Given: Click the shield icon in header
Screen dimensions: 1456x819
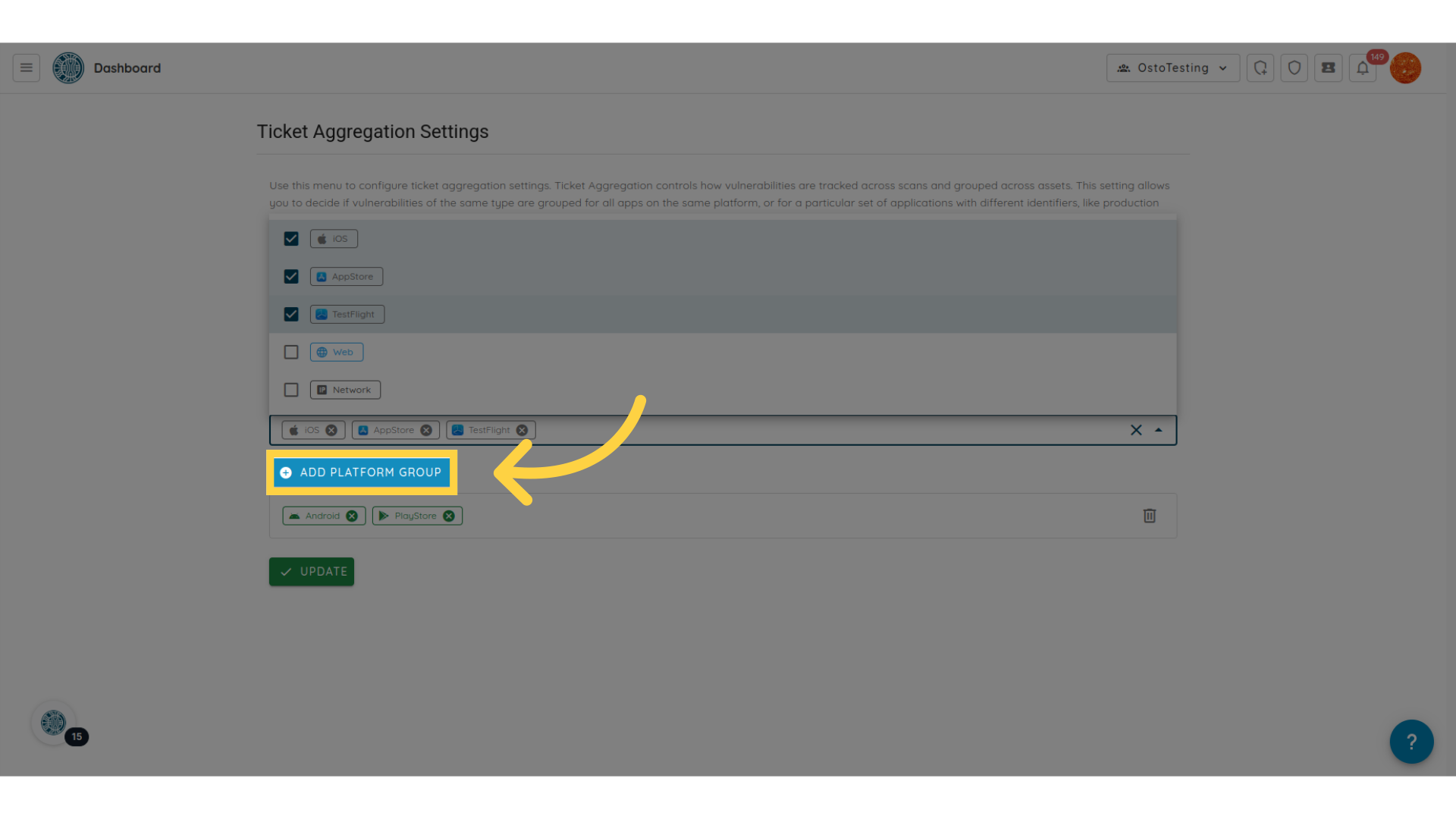Looking at the screenshot, I should 1294,68.
